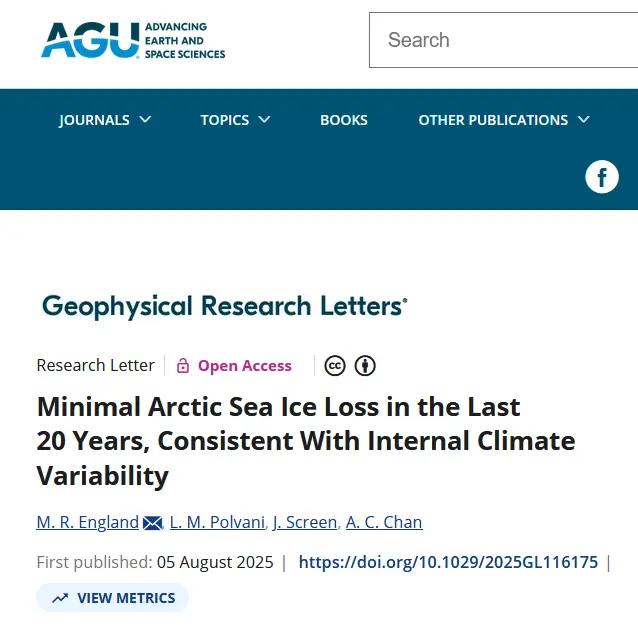Viewport: 638px width, 638px height.
Task: Open the Facebook icon link
Action: pyautogui.click(x=602, y=177)
